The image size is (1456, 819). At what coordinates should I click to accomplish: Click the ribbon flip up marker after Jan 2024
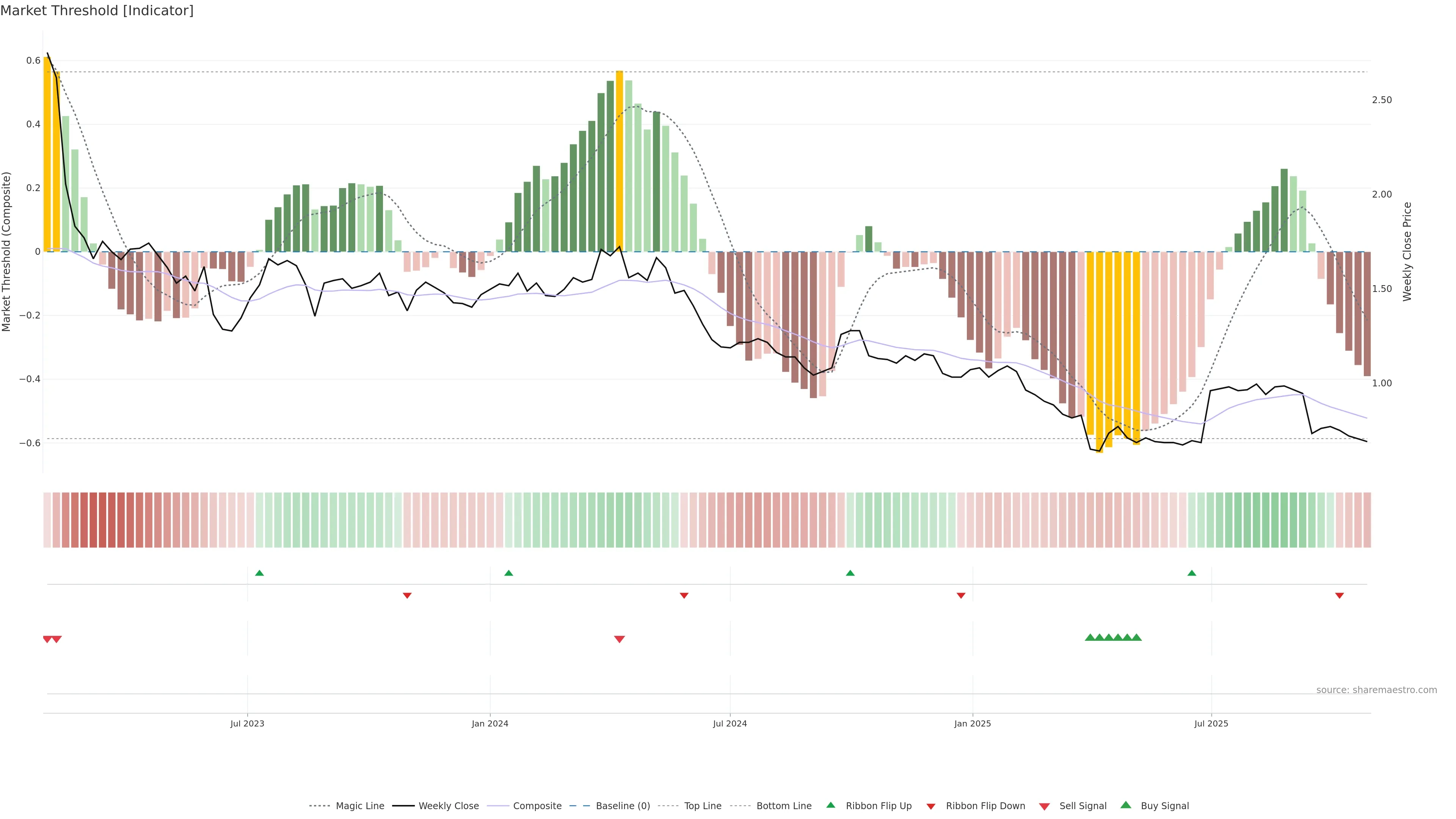(x=509, y=573)
